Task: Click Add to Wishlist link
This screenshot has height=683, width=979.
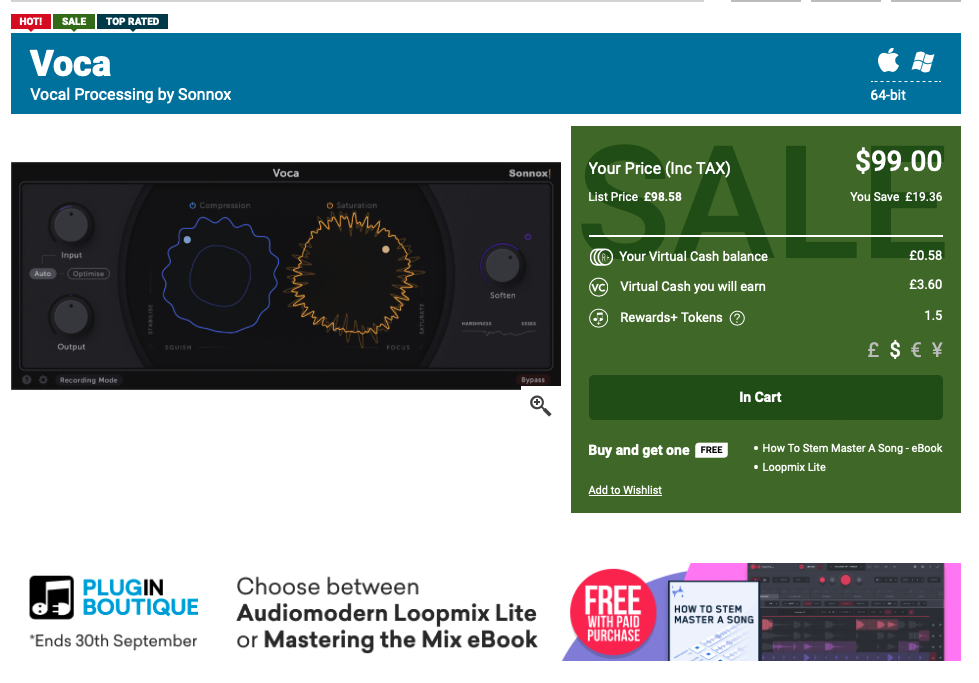Action: (x=625, y=490)
